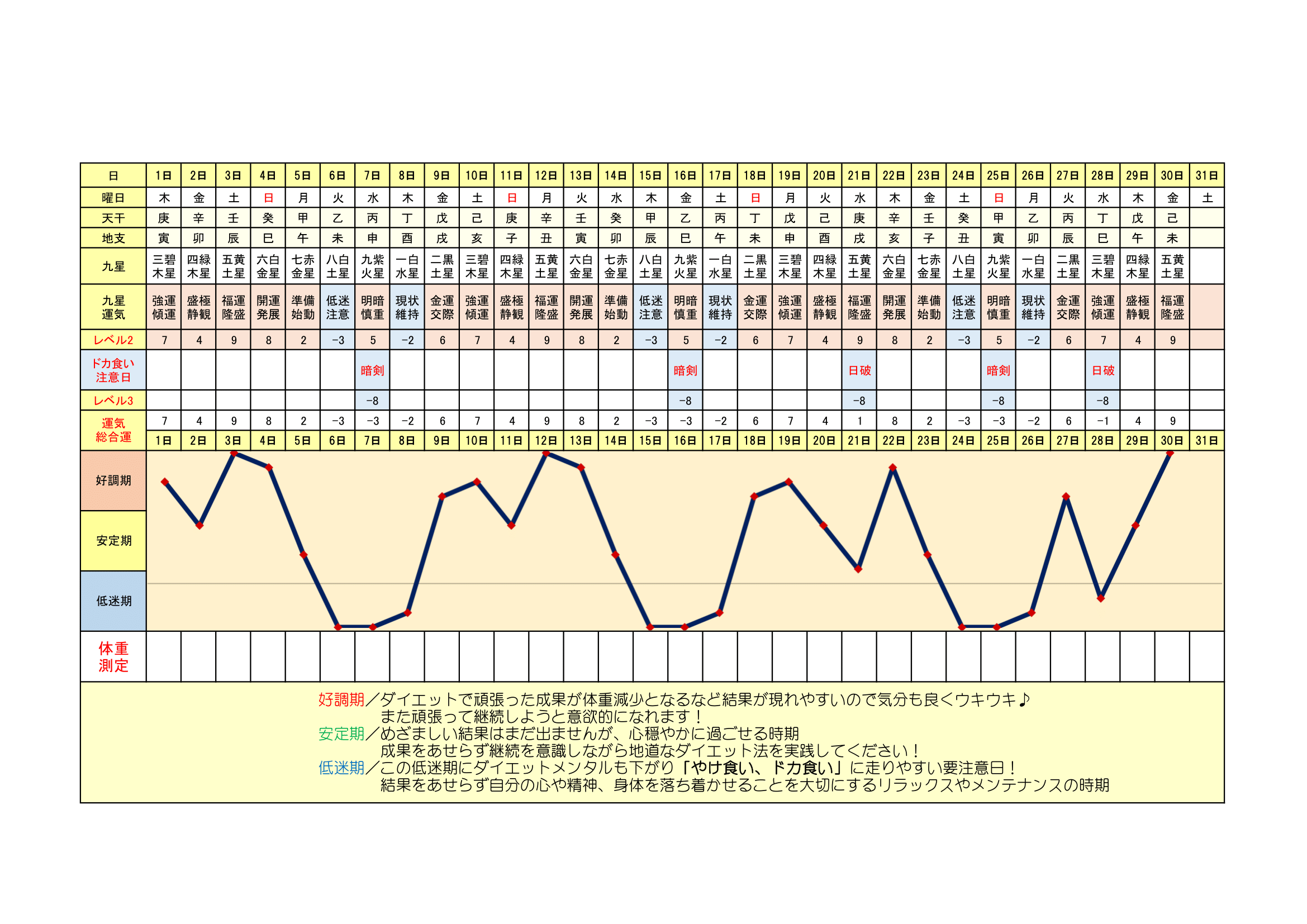Click the 低迷期 blue legend box
Viewport: 1307px width, 924px height.
click(x=113, y=601)
